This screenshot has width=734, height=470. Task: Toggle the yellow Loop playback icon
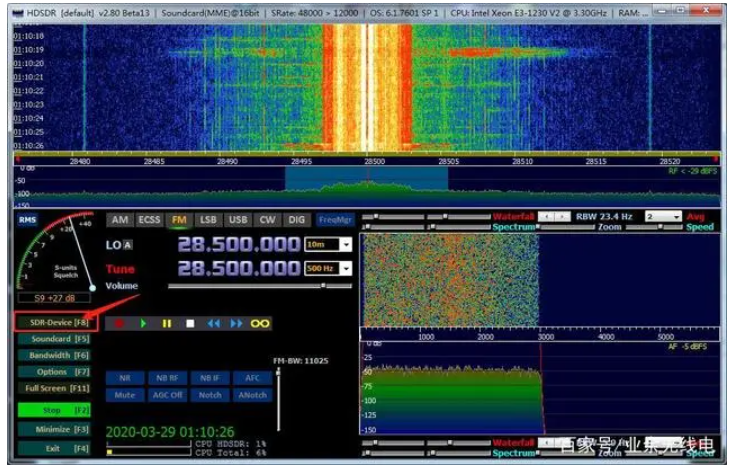click(261, 324)
